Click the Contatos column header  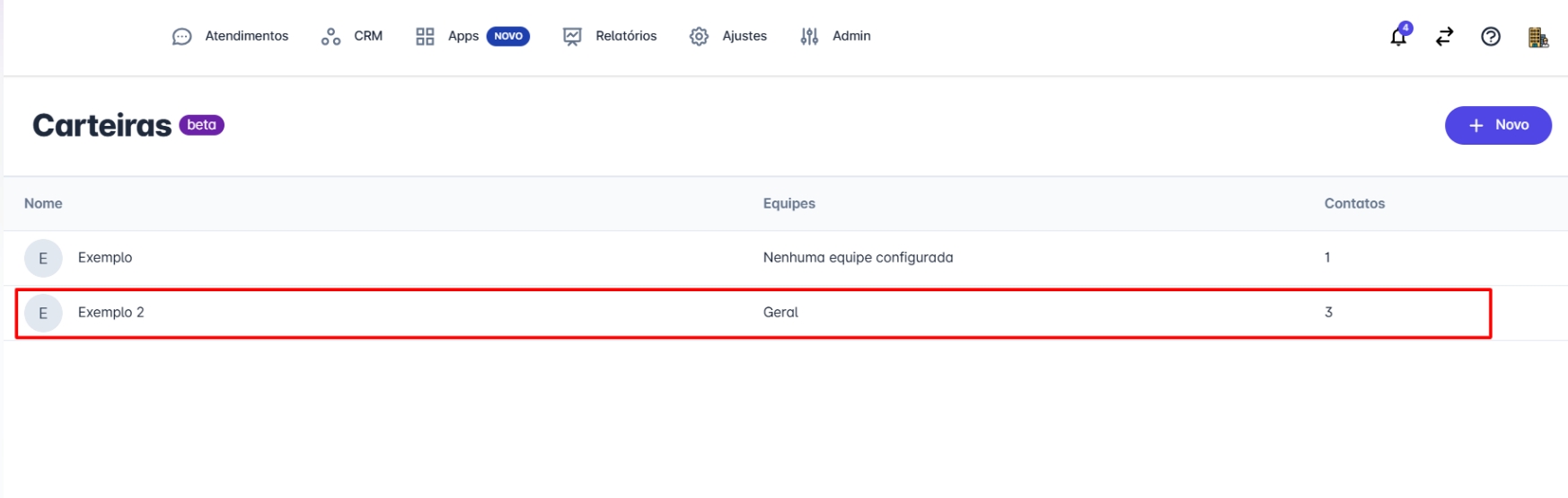click(x=1354, y=204)
